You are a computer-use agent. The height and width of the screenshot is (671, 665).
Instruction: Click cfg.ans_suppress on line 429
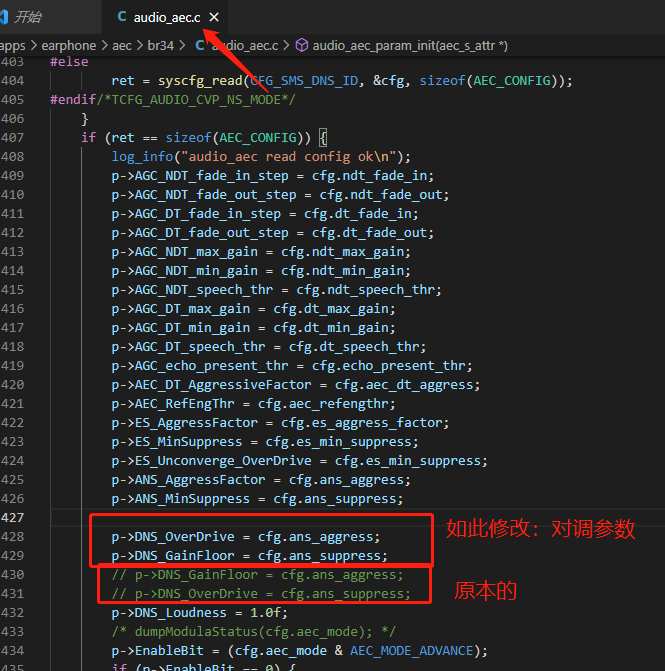point(319,555)
